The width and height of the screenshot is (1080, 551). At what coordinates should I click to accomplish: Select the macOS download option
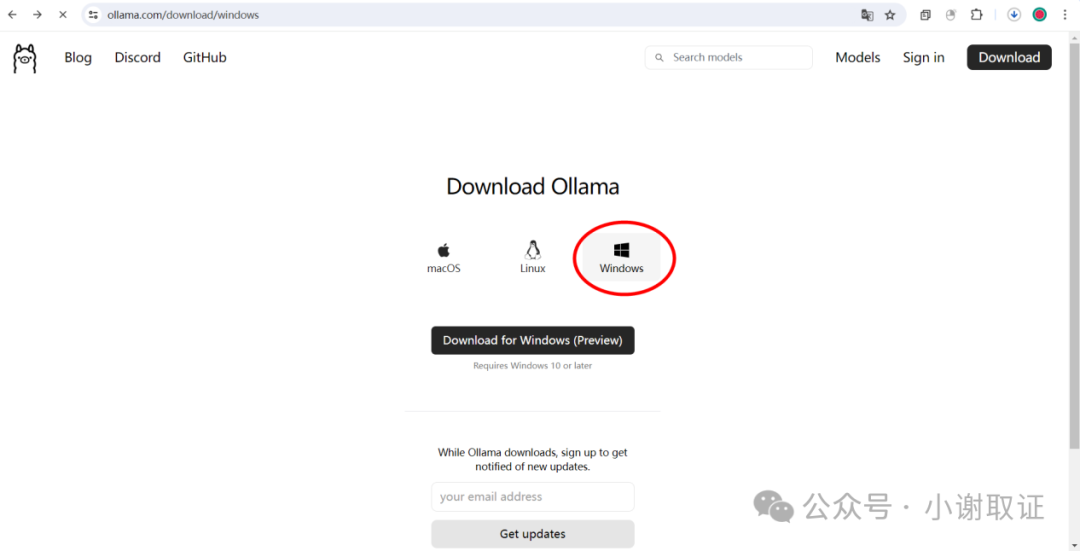tap(444, 259)
